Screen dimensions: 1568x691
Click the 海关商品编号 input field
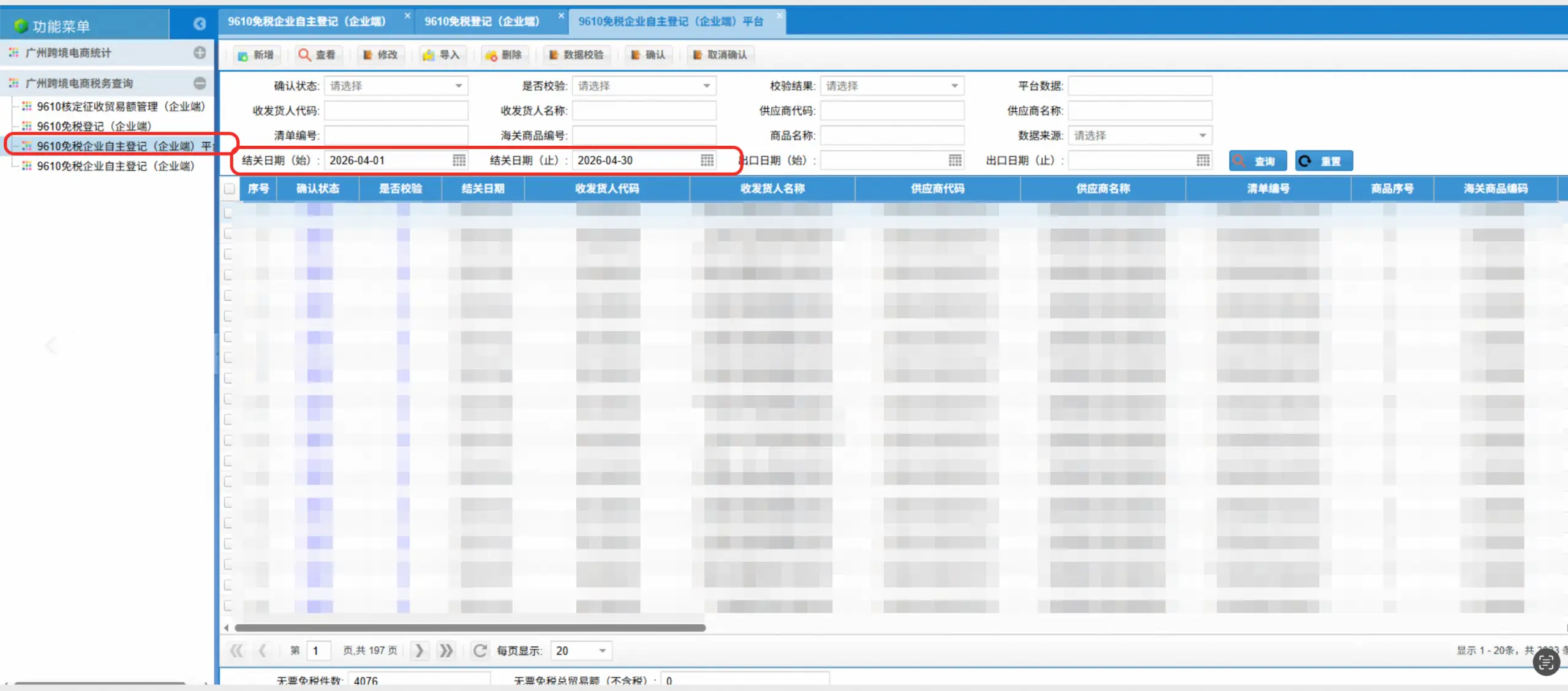[644, 135]
